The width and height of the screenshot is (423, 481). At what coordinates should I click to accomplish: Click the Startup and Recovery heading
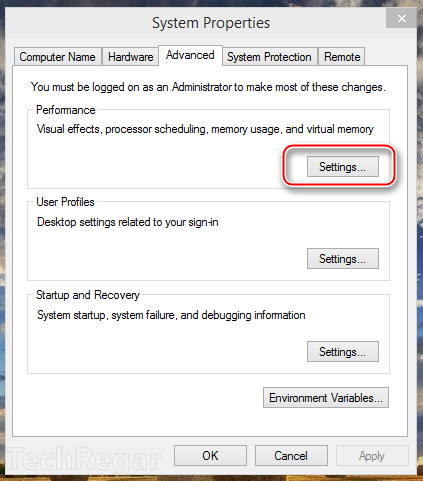(88, 295)
